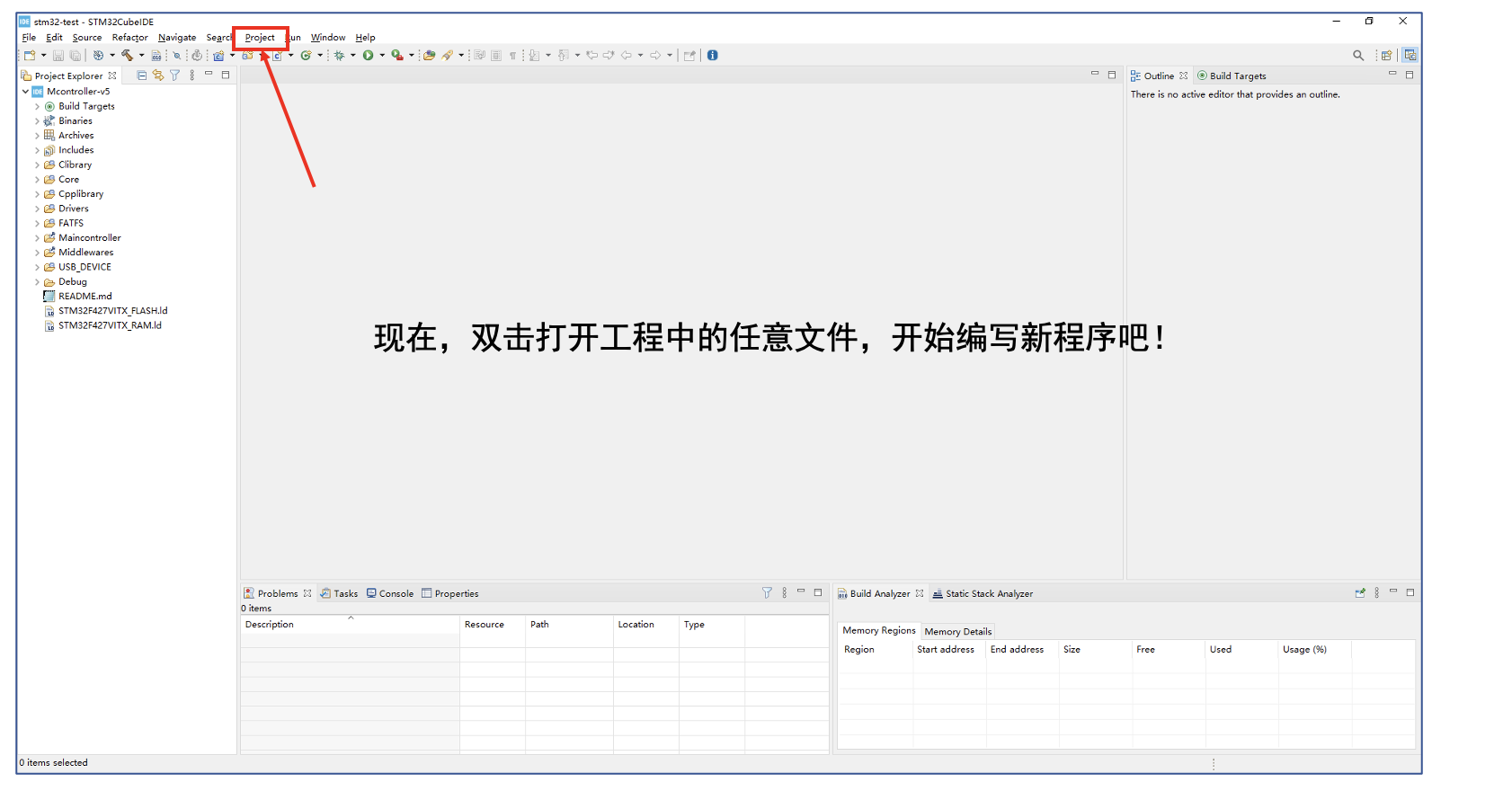The width and height of the screenshot is (1512, 791).
Task: Collapse the Mcontroller-v5 project node
Action: (x=25, y=92)
